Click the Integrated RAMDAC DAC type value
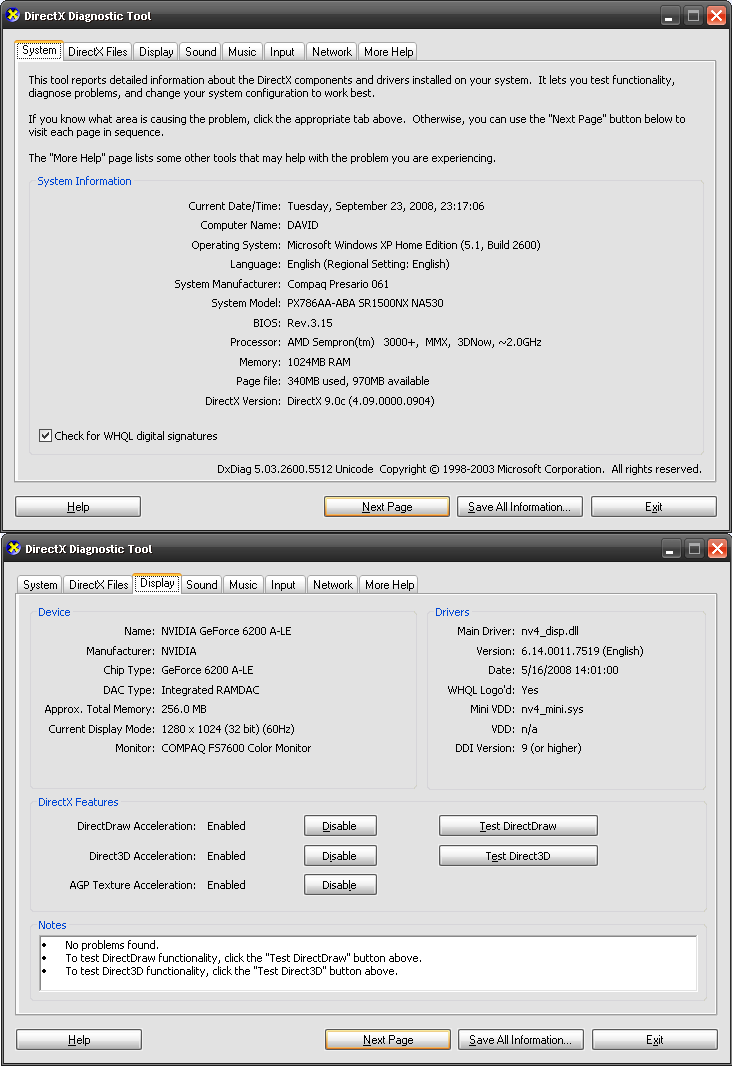 210,690
